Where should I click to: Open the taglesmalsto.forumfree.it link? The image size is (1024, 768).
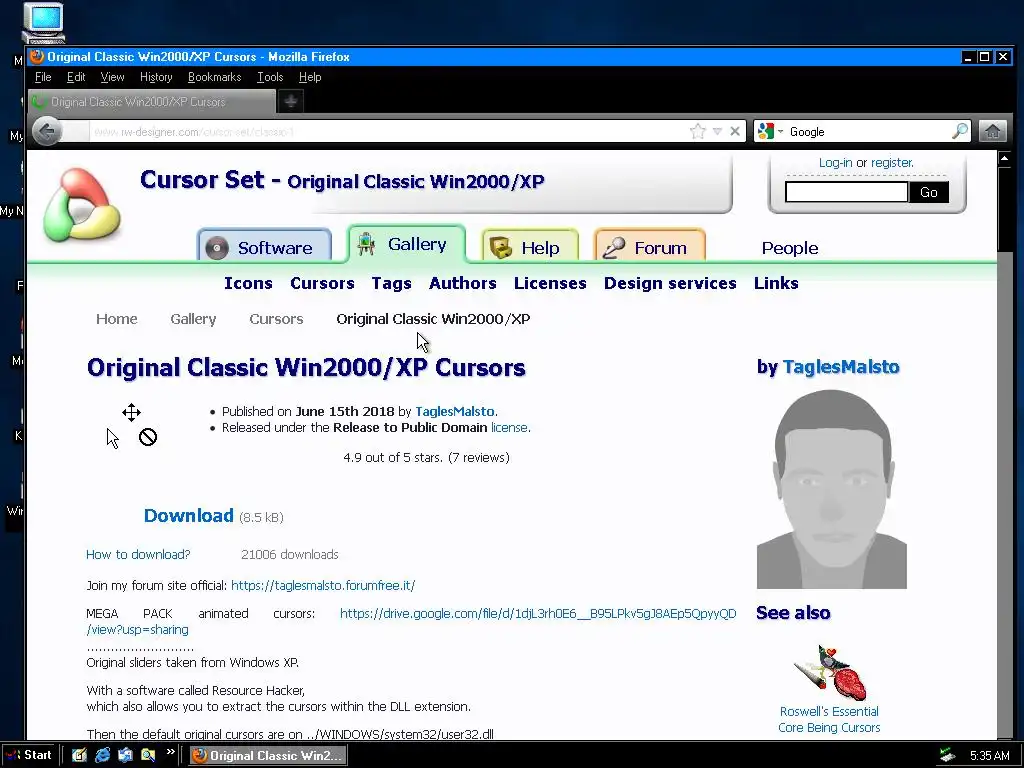323,585
